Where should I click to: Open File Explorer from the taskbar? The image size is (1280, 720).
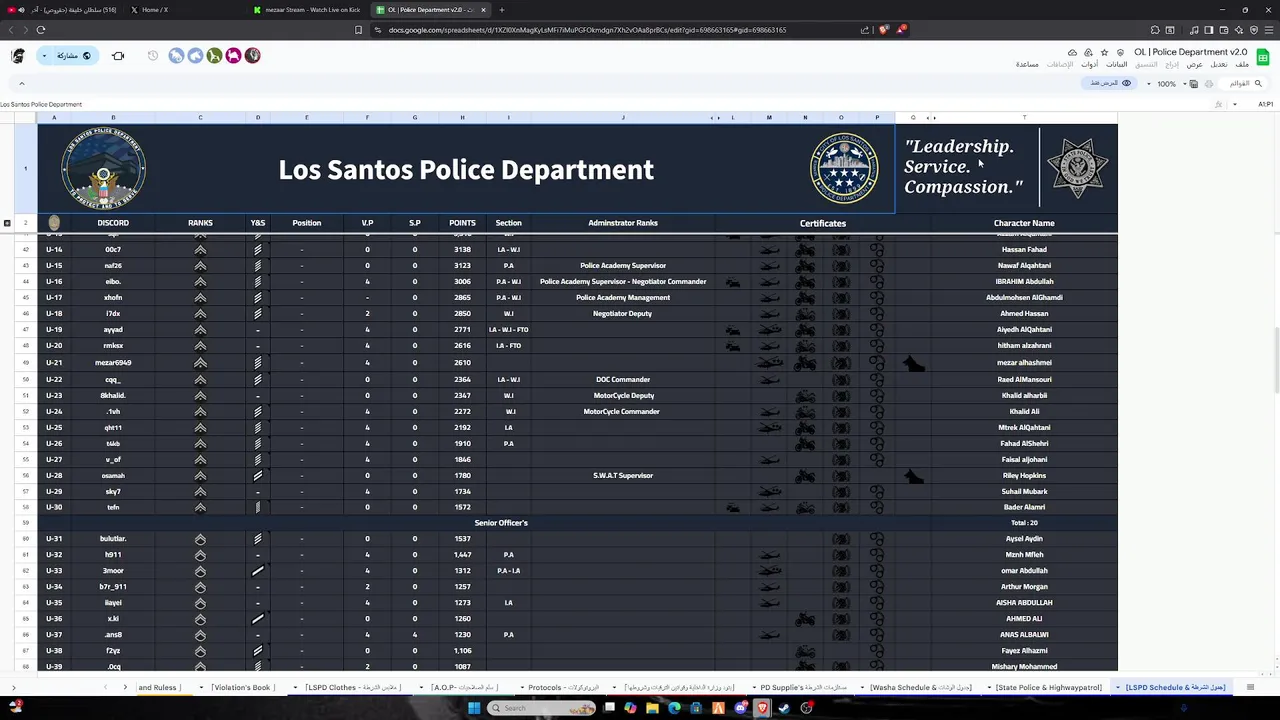pos(652,708)
